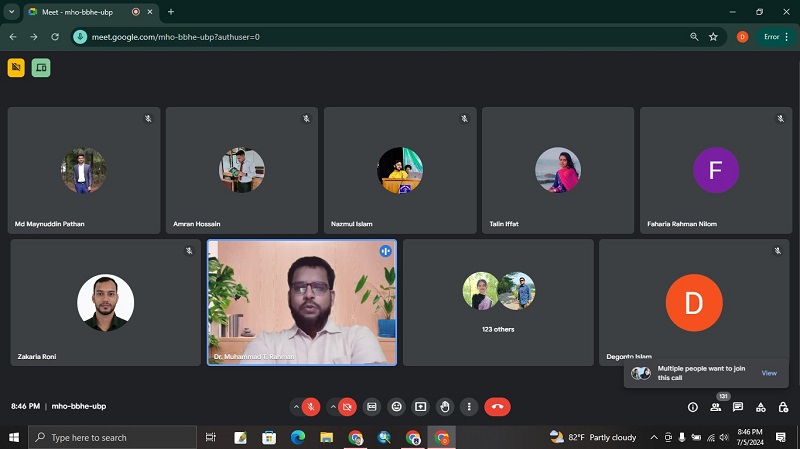Open the zoom magnifier in the address bar
Viewport: 800px width, 449px height.
click(x=694, y=37)
